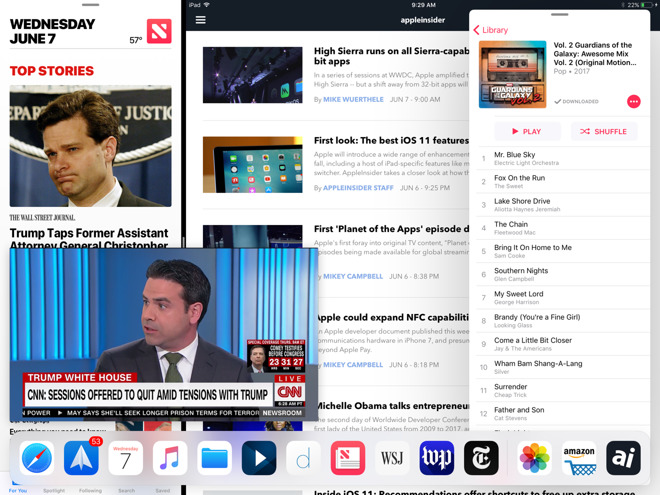Tap the CNN picture-in-picture video
Viewport: 660px width, 495px height.
pos(164,334)
